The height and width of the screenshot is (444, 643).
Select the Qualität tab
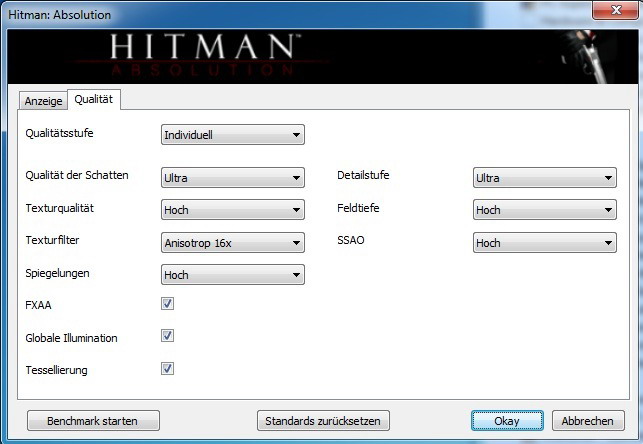94,99
